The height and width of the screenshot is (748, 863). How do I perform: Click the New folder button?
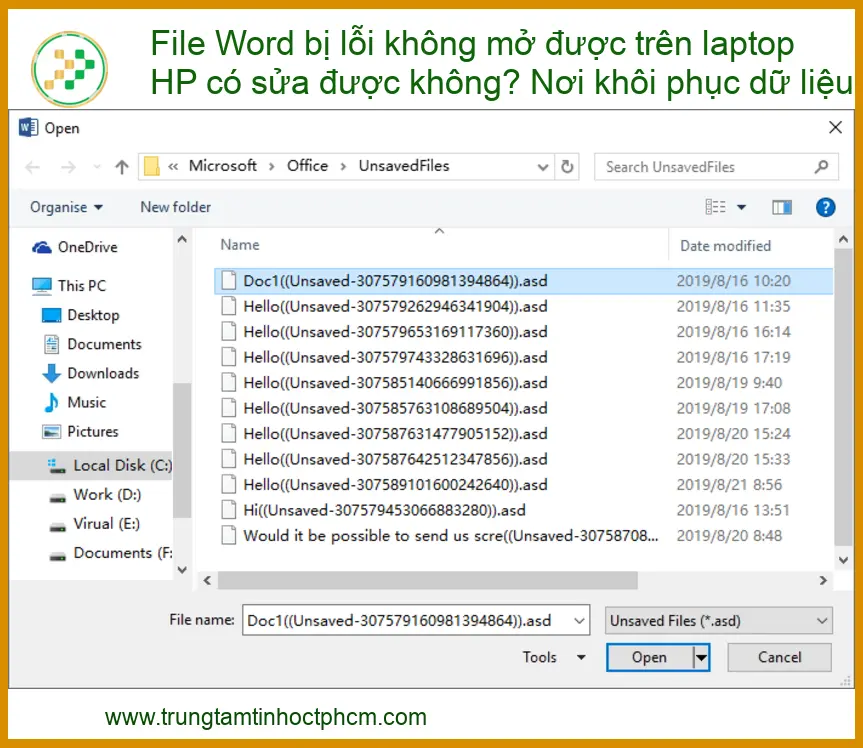pyautogui.click(x=175, y=207)
